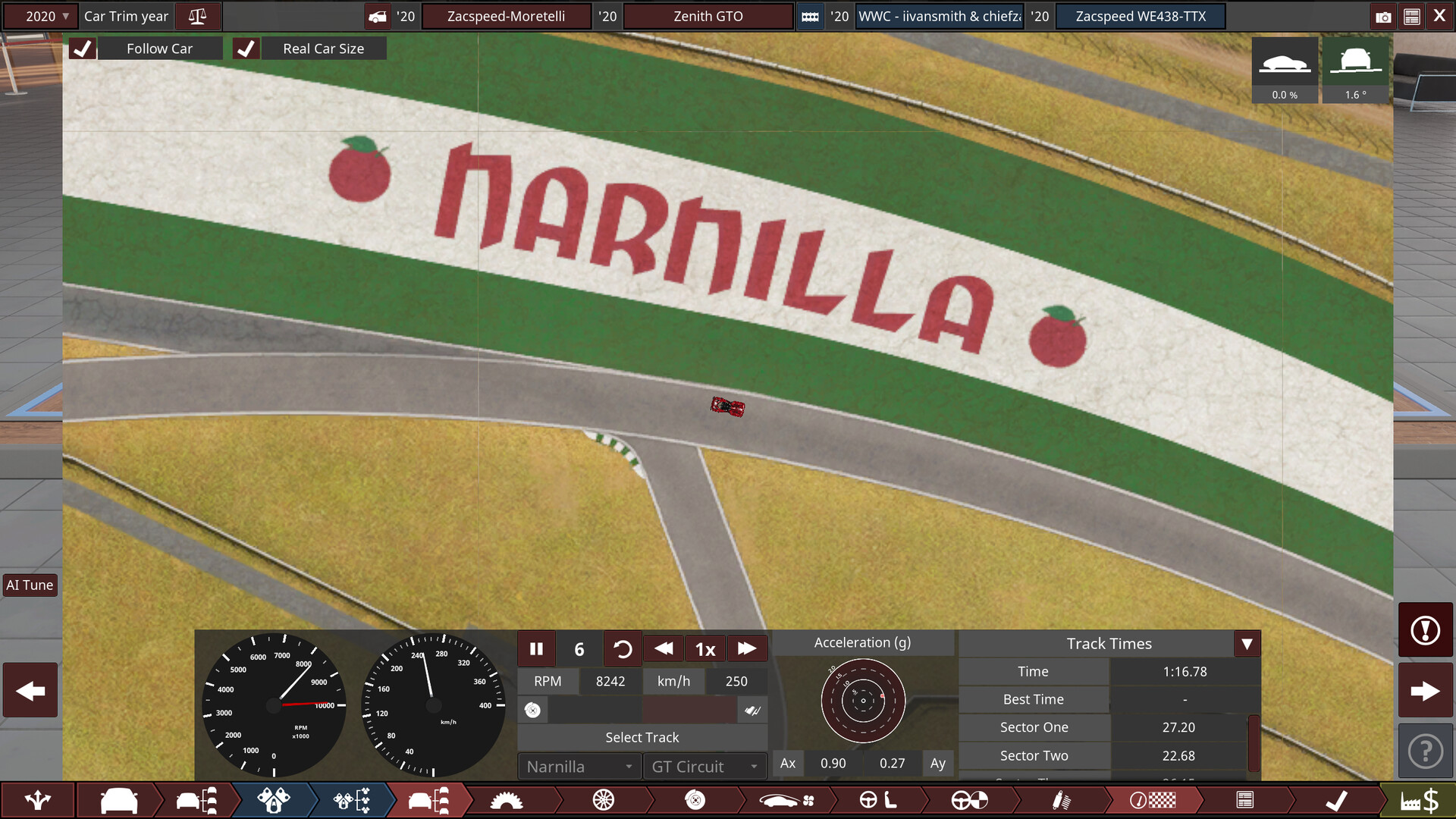This screenshot has height=819, width=1456.
Task: Collapse the Track Times panel
Action: pos(1247,643)
